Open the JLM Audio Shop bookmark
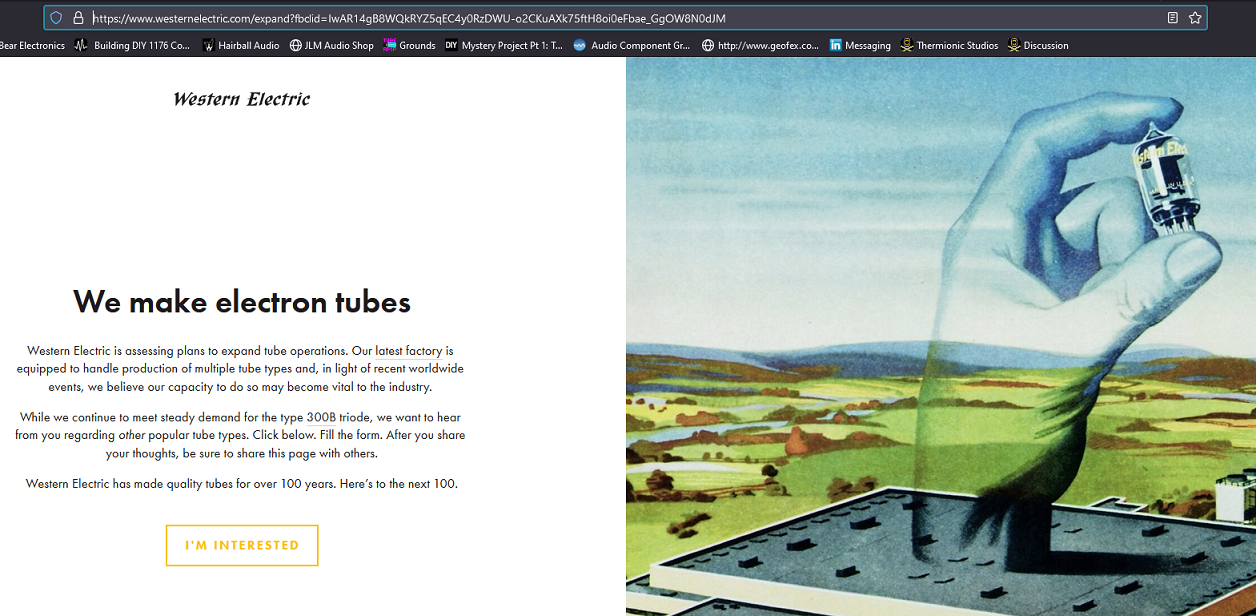 [331, 45]
